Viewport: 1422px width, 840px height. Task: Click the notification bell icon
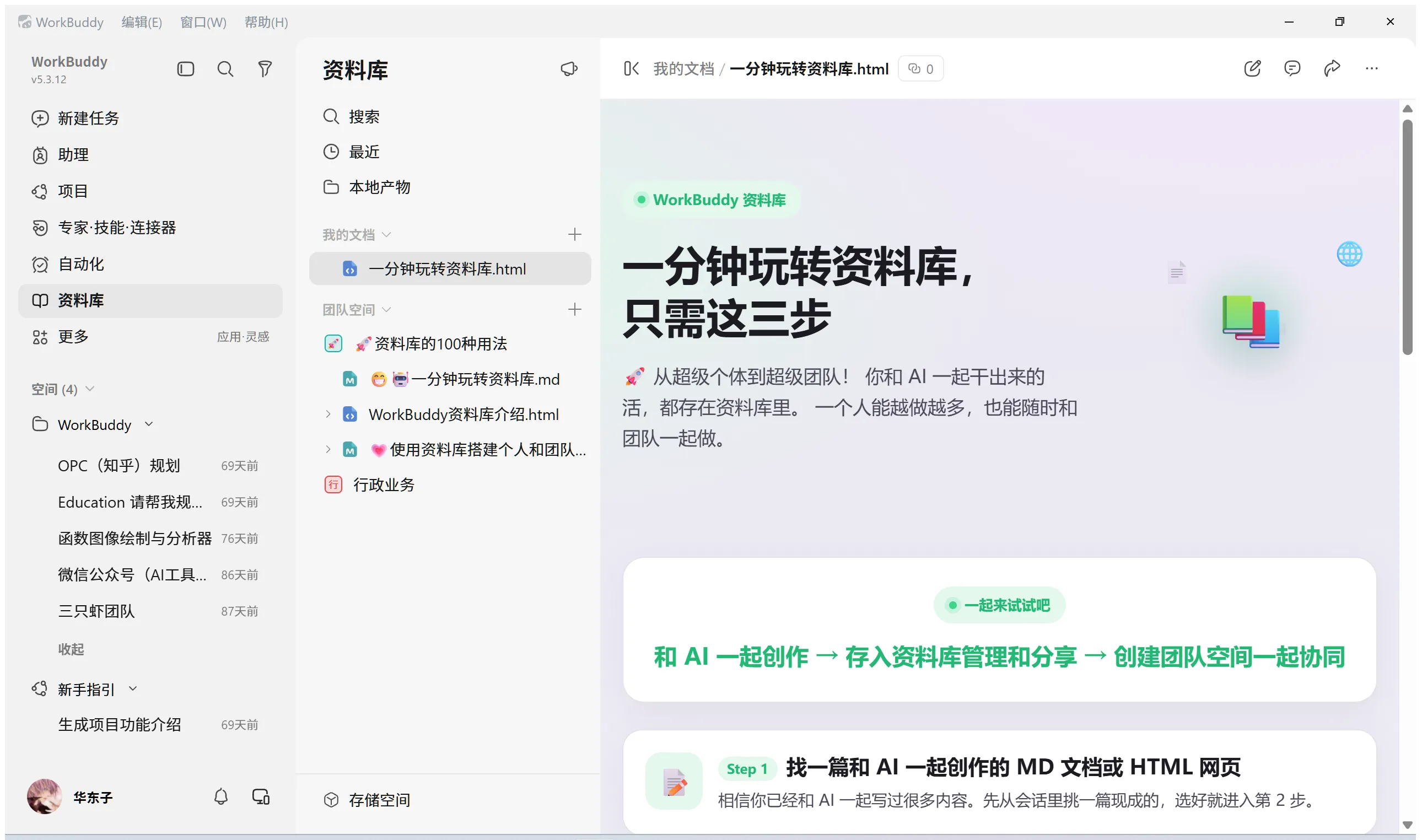(220, 797)
